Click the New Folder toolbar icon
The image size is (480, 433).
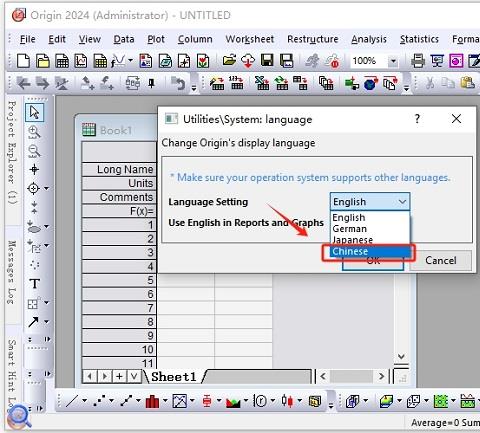[x=43, y=61]
